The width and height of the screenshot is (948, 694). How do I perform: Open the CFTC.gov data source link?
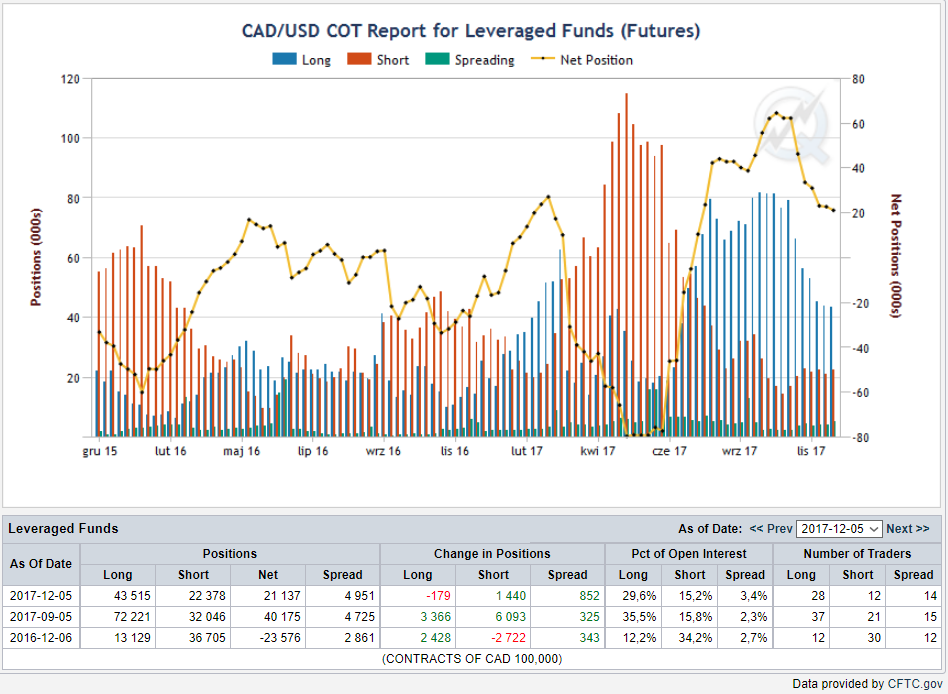pyautogui.click(x=914, y=684)
